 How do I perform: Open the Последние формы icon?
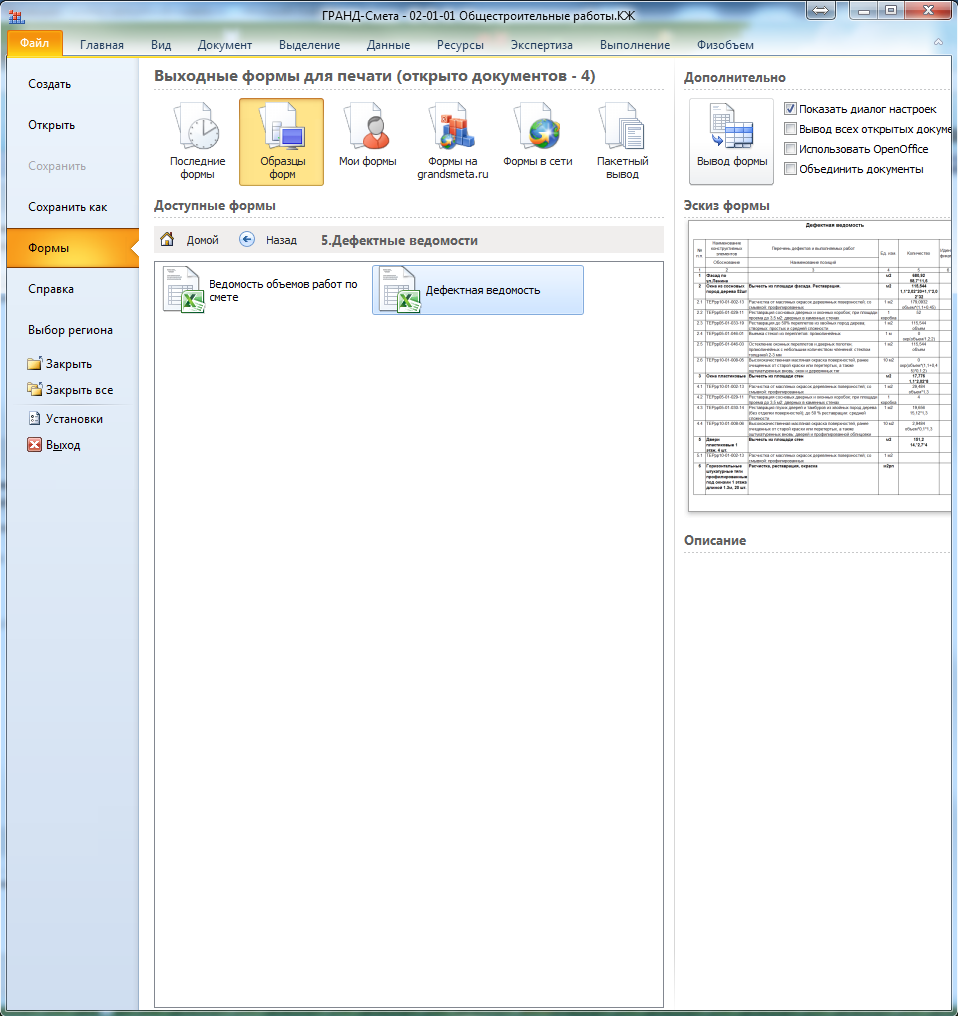coord(197,128)
